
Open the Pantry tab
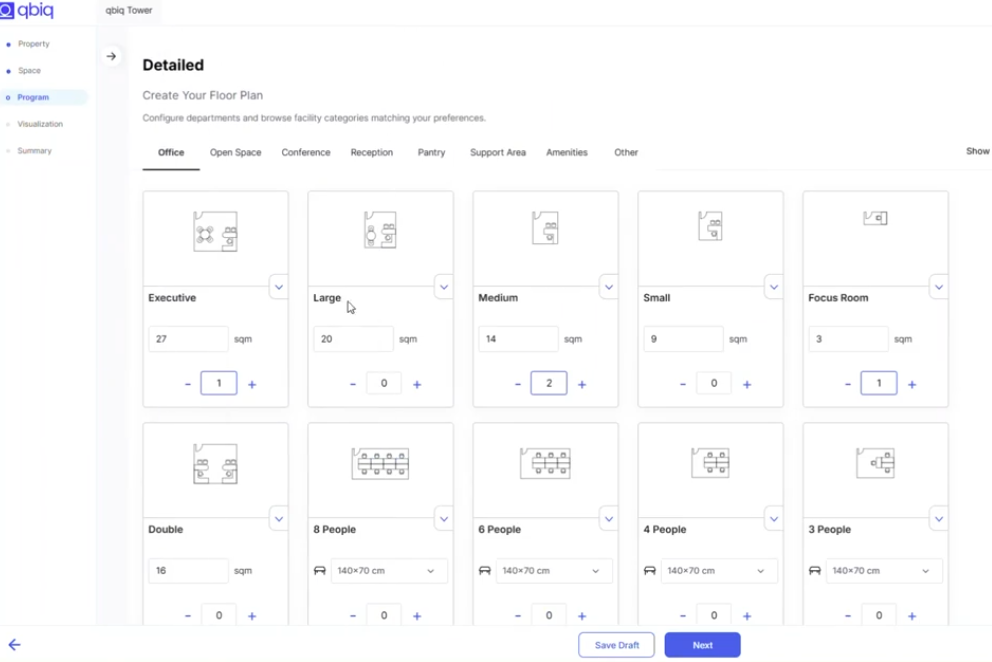[x=431, y=152]
